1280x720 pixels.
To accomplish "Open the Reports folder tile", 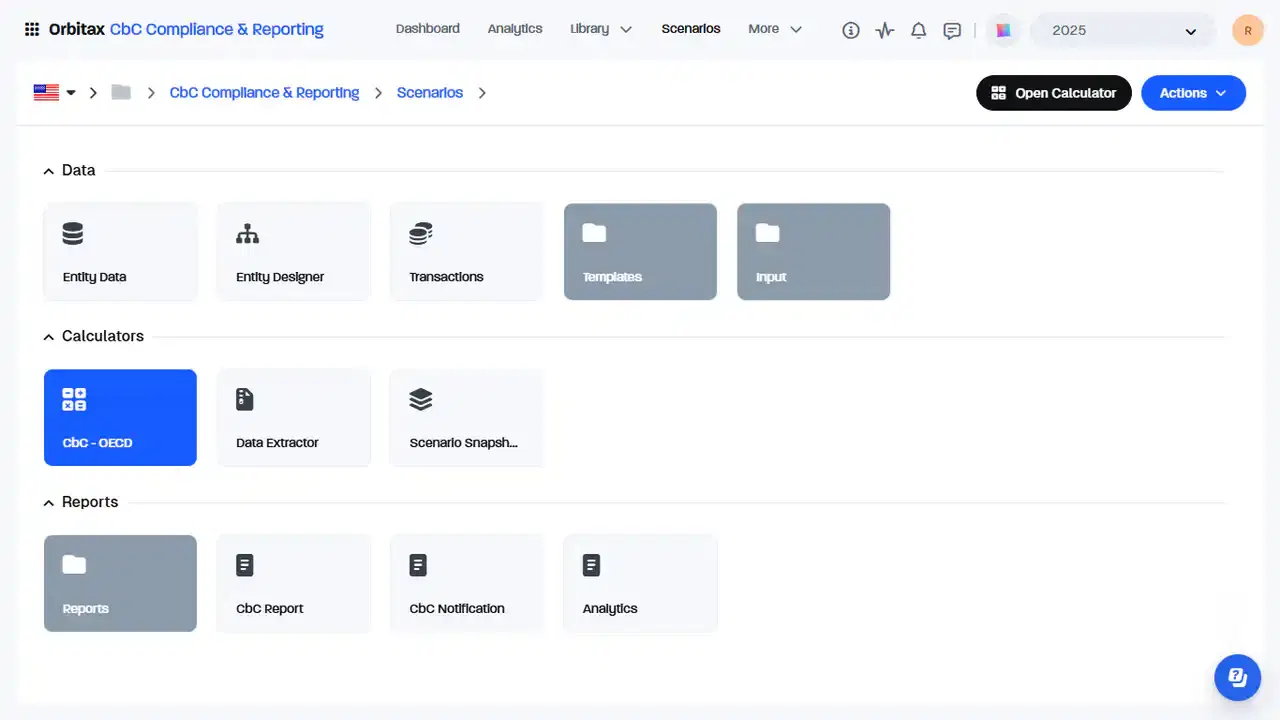I will (x=120, y=584).
